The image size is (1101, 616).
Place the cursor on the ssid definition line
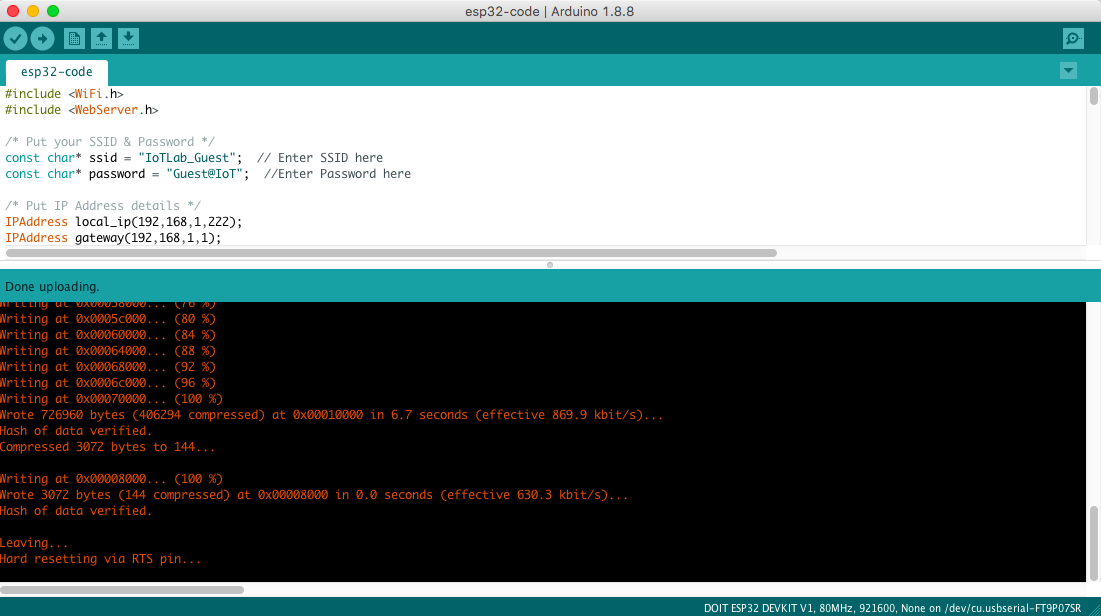(200, 157)
